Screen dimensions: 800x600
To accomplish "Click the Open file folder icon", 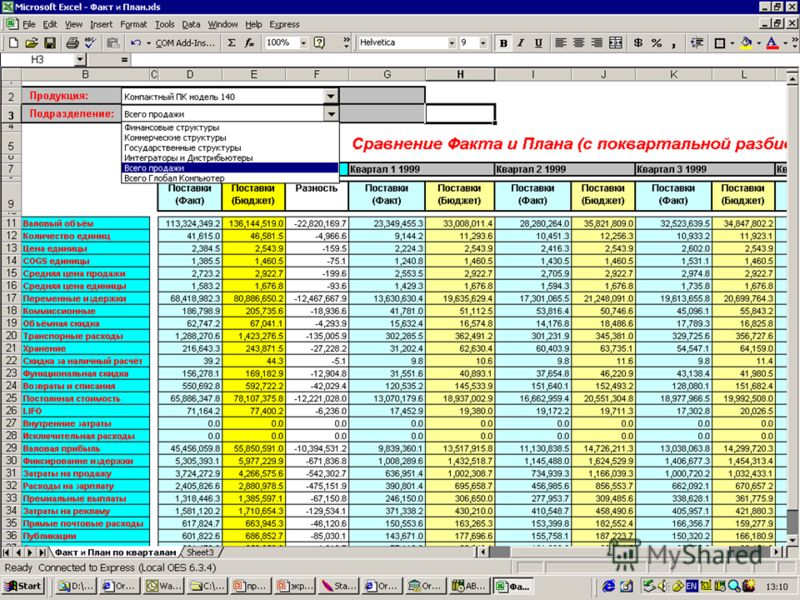I will pyautogui.click(x=32, y=43).
